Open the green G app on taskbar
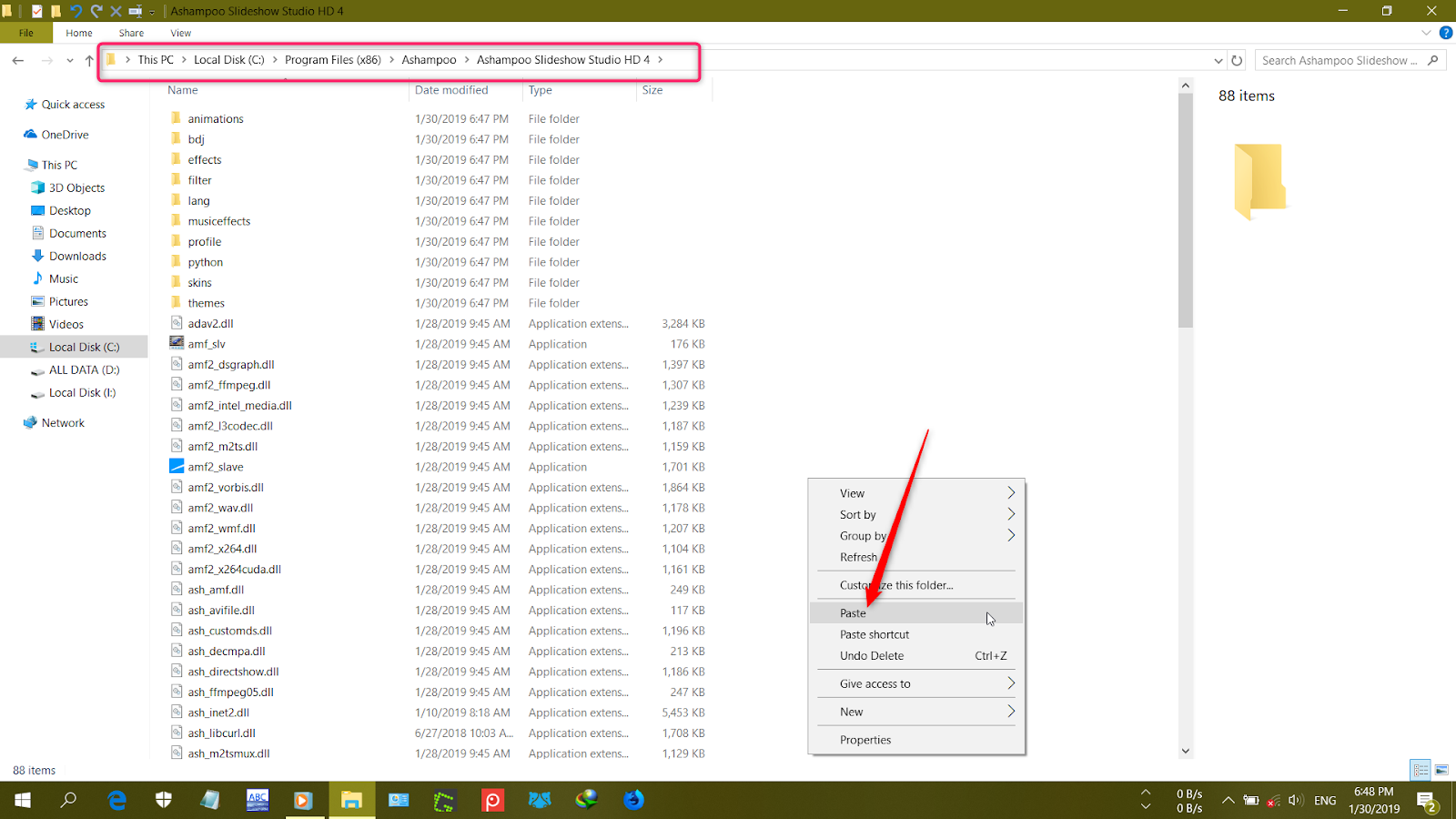Image resolution: width=1456 pixels, height=819 pixels. tap(444, 800)
